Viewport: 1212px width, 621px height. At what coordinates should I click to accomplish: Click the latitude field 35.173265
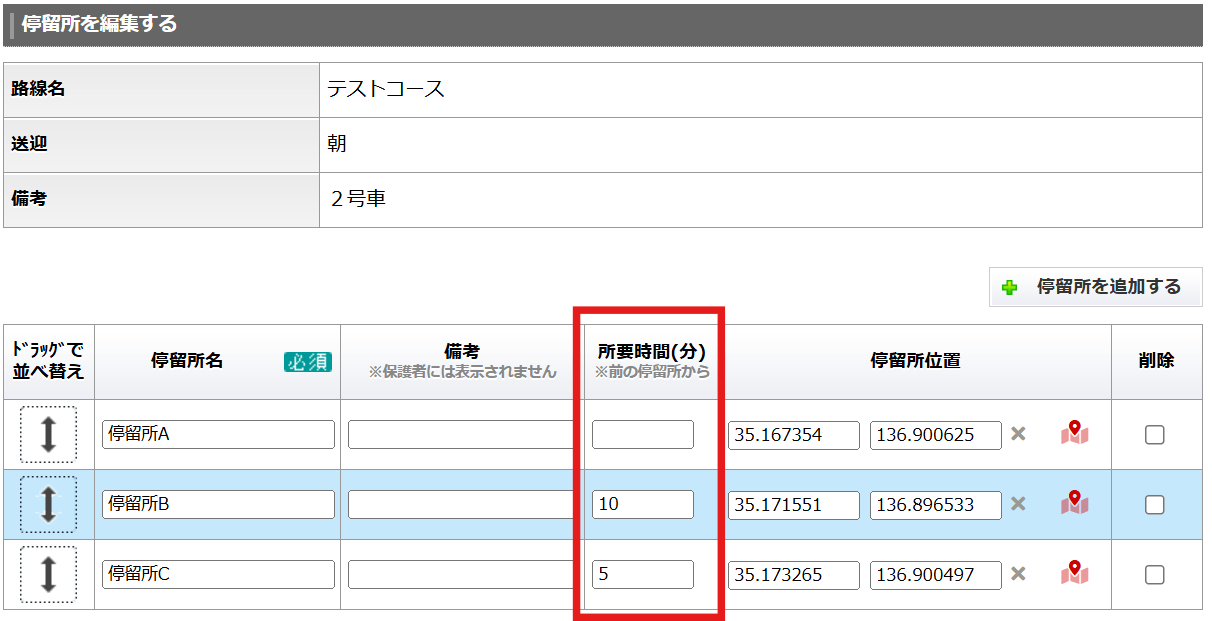pyautogui.click(x=794, y=575)
